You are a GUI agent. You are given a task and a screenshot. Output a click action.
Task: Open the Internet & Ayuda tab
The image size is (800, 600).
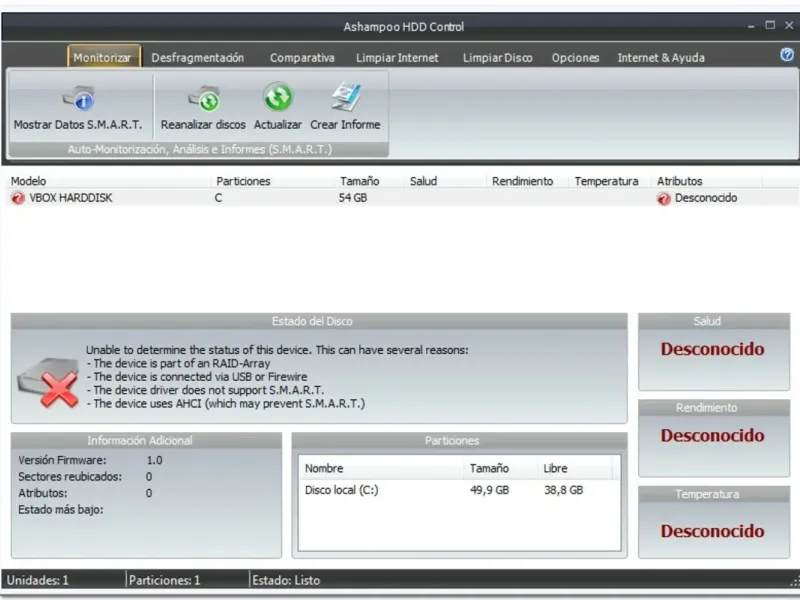pos(661,58)
